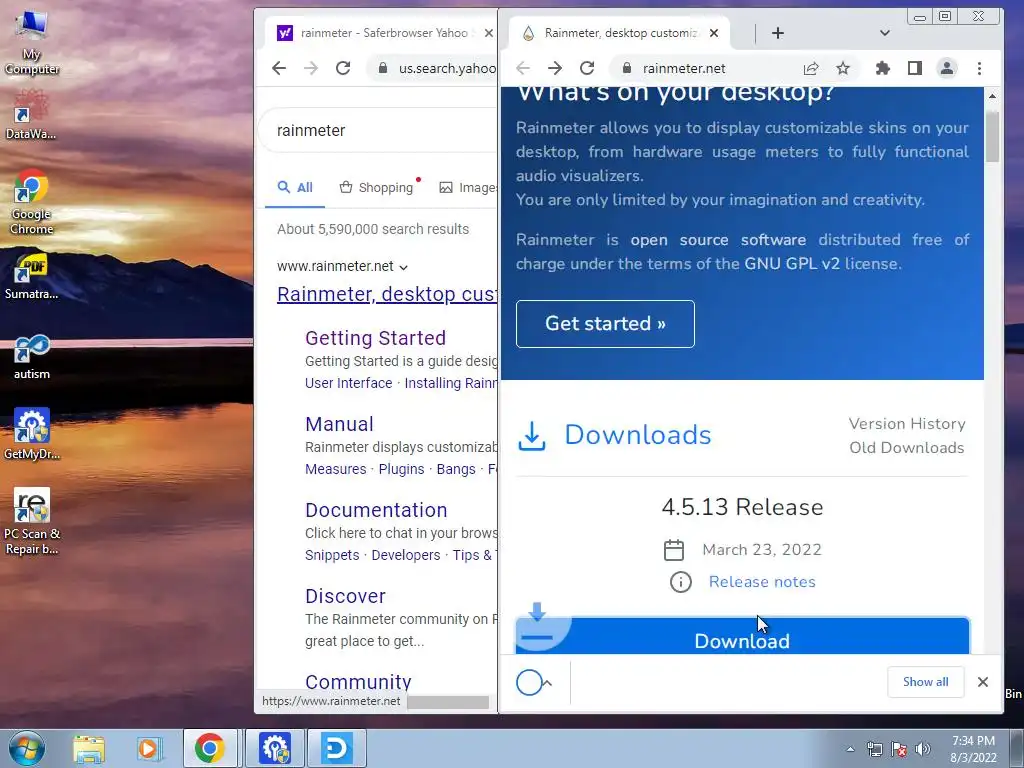Click the Yahoo search box with rainmeter
1024x768 pixels.
[379, 130]
